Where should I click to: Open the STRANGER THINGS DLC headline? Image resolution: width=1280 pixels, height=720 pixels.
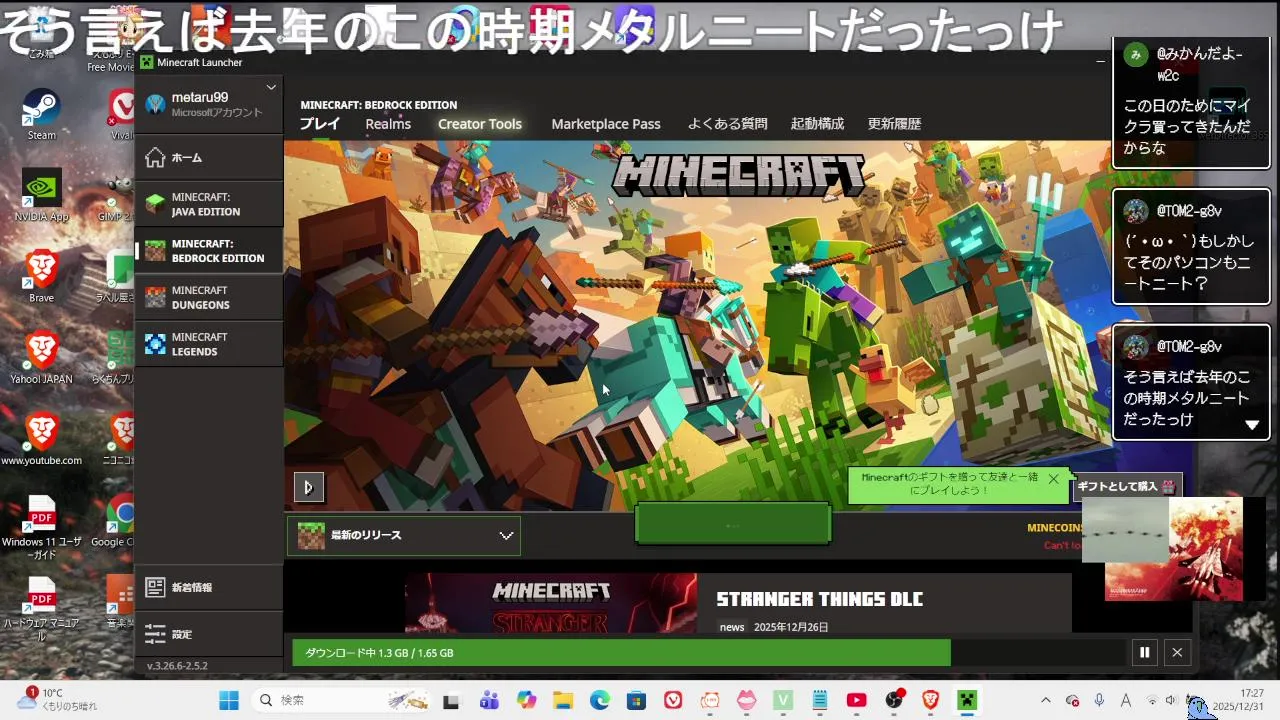click(x=819, y=599)
